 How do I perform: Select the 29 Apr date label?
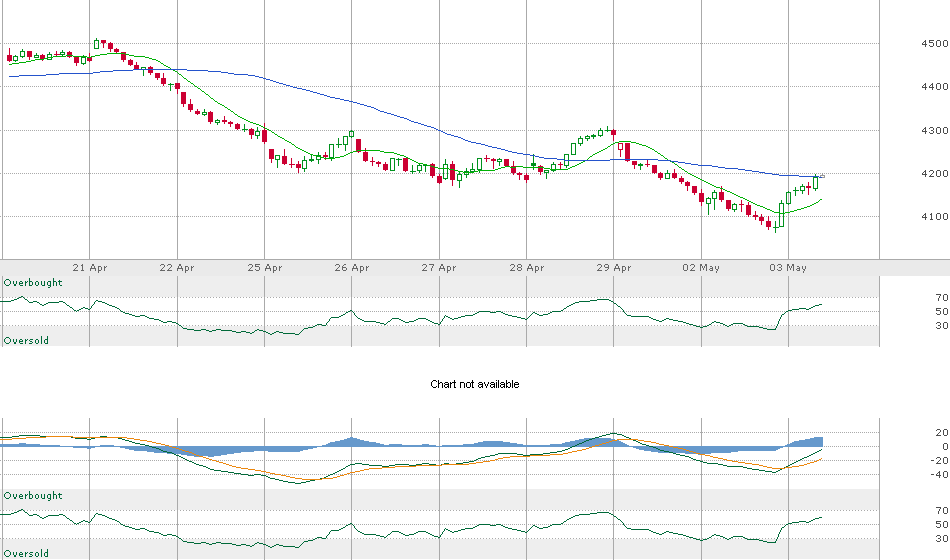[x=614, y=267]
